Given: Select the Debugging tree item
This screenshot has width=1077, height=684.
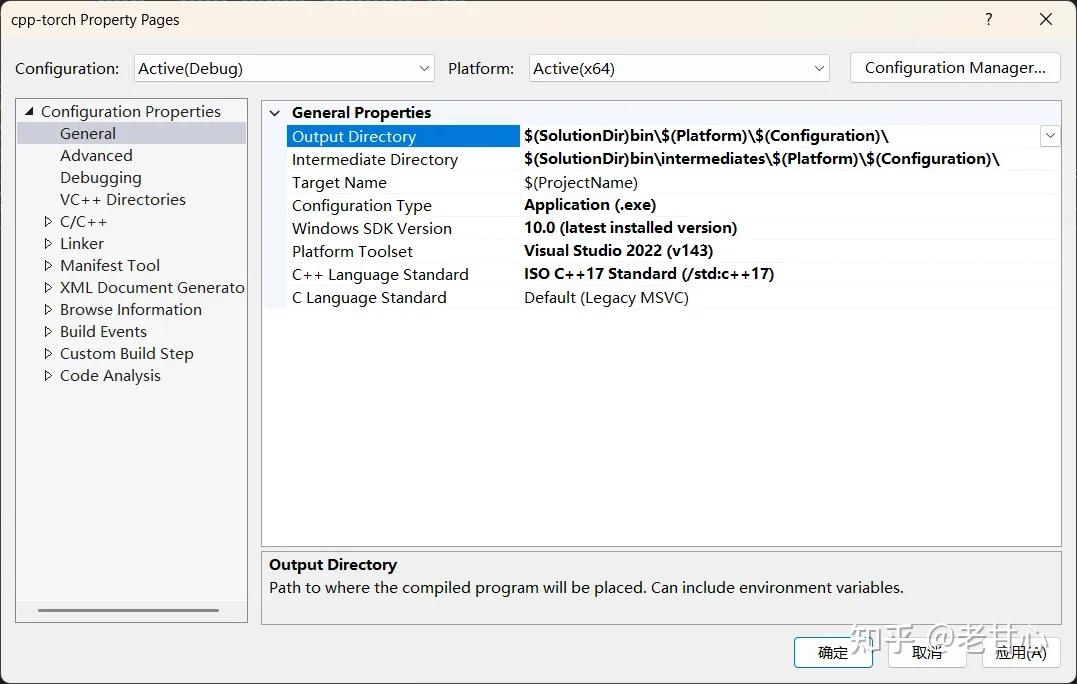Looking at the screenshot, I should [101, 177].
